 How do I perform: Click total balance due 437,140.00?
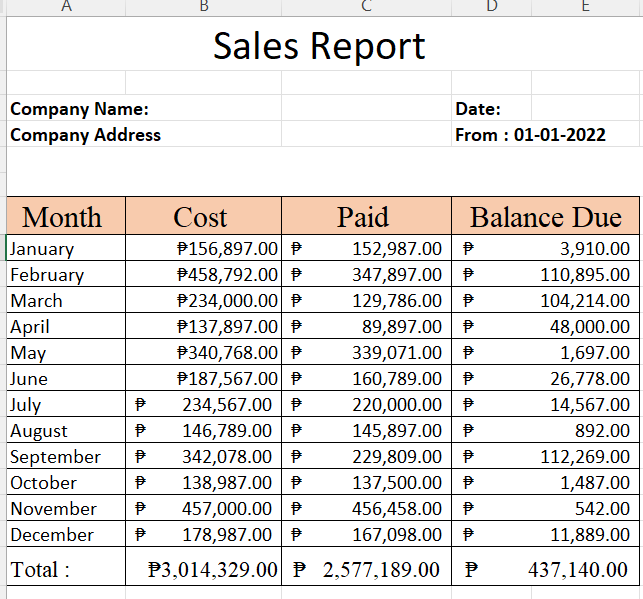click(x=578, y=570)
